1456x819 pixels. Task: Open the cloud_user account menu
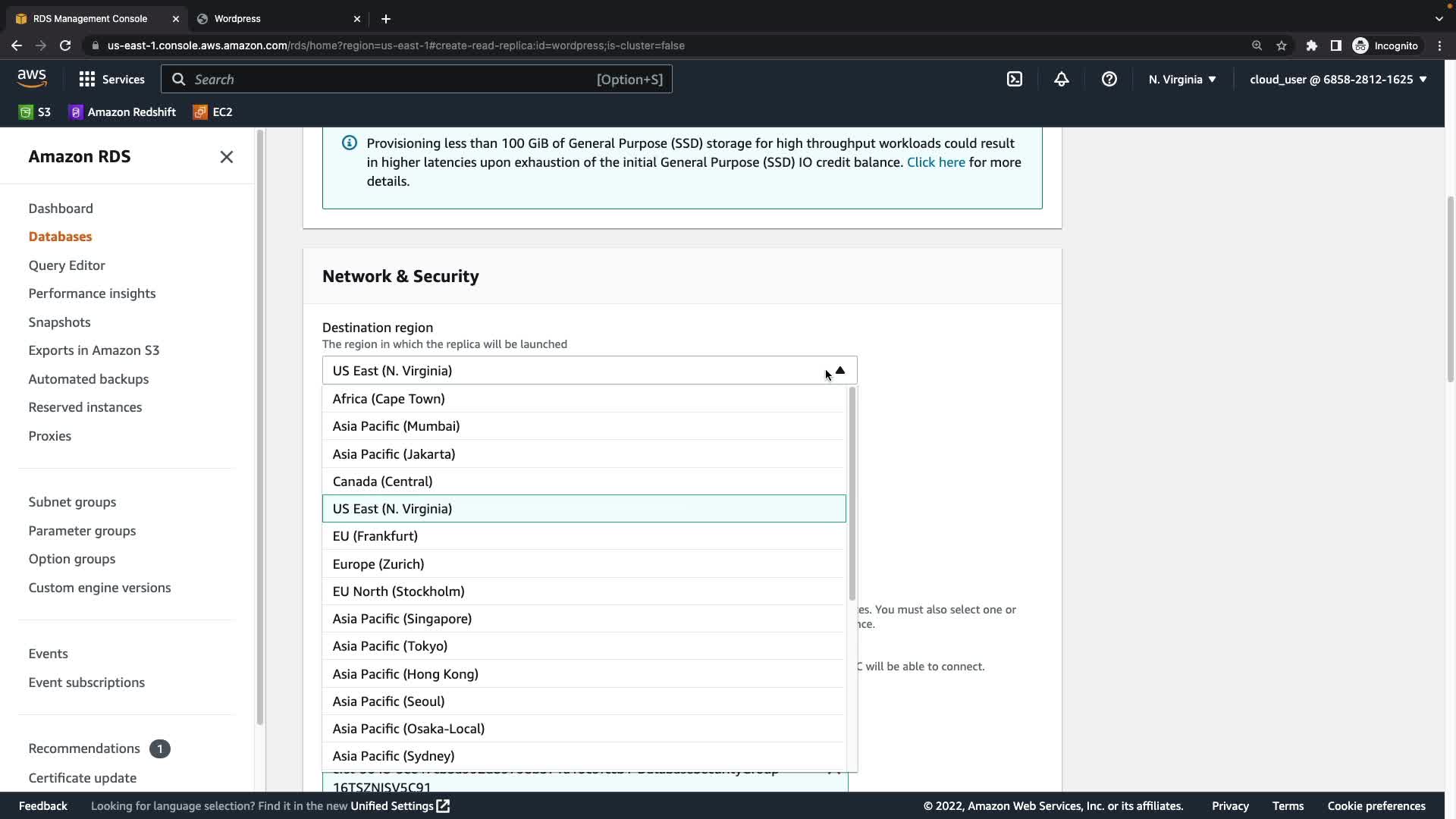pyautogui.click(x=1338, y=79)
